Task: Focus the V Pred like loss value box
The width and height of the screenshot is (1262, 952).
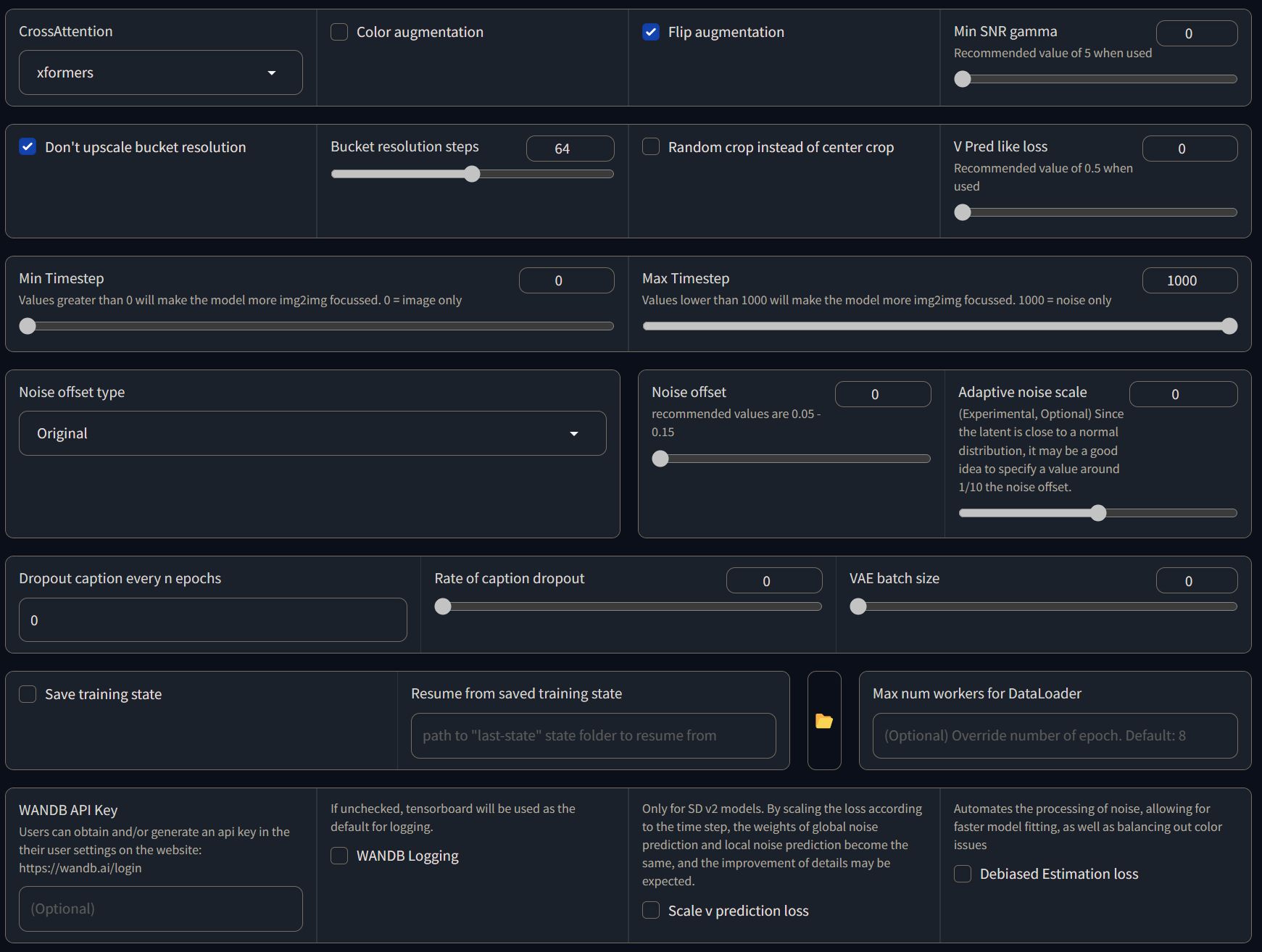Action: click(x=1190, y=149)
